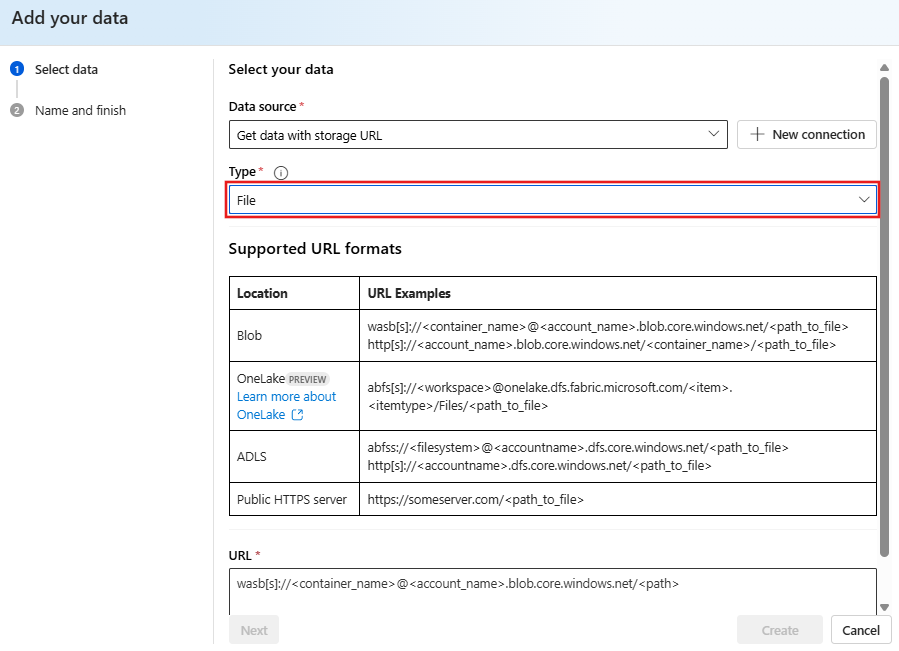899x651 pixels.
Task: Click the New connection button
Action: click(806, 134)
